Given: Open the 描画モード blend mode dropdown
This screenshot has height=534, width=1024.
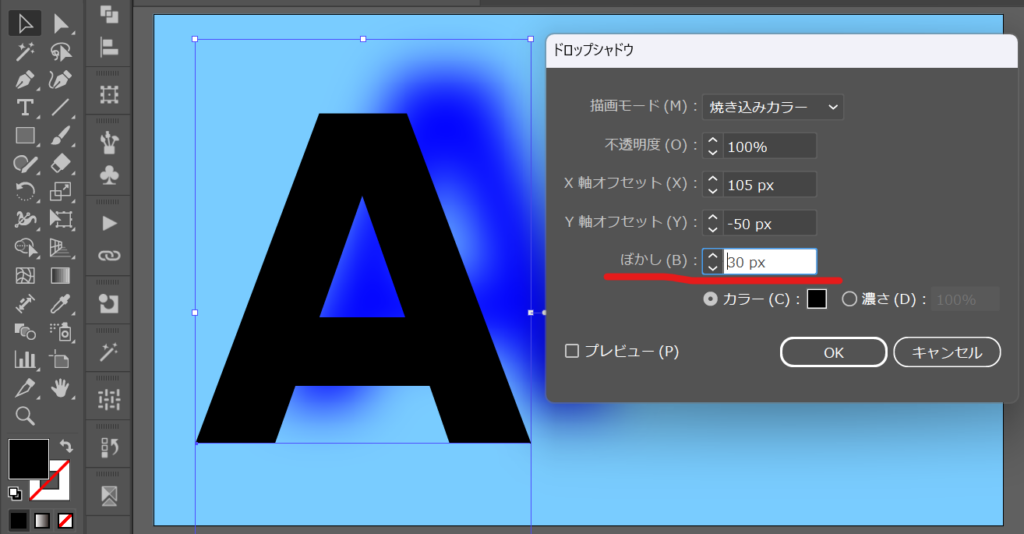Looking at the screenshot, I should click(x=773, y=107).
